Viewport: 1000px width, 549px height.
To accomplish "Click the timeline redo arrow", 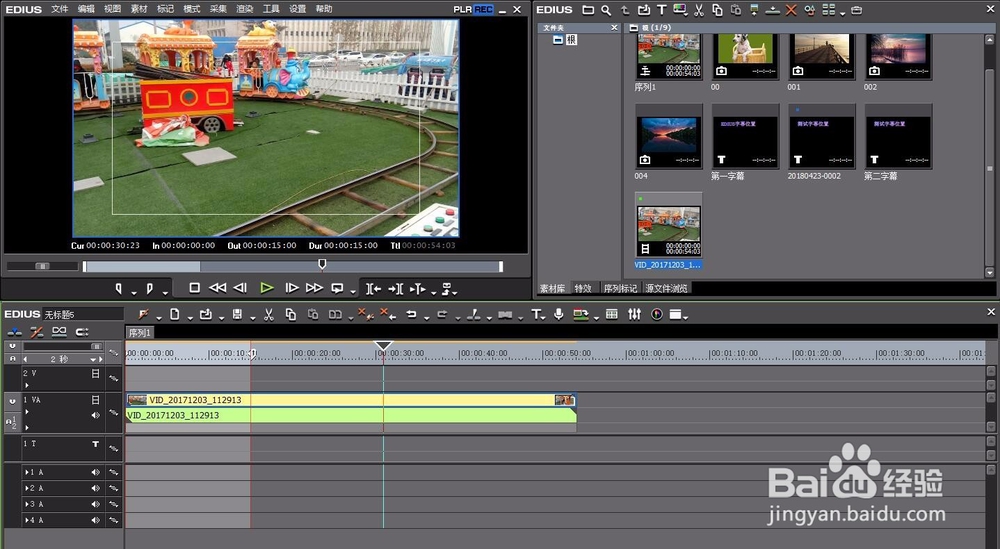I will tap(442, 314).
